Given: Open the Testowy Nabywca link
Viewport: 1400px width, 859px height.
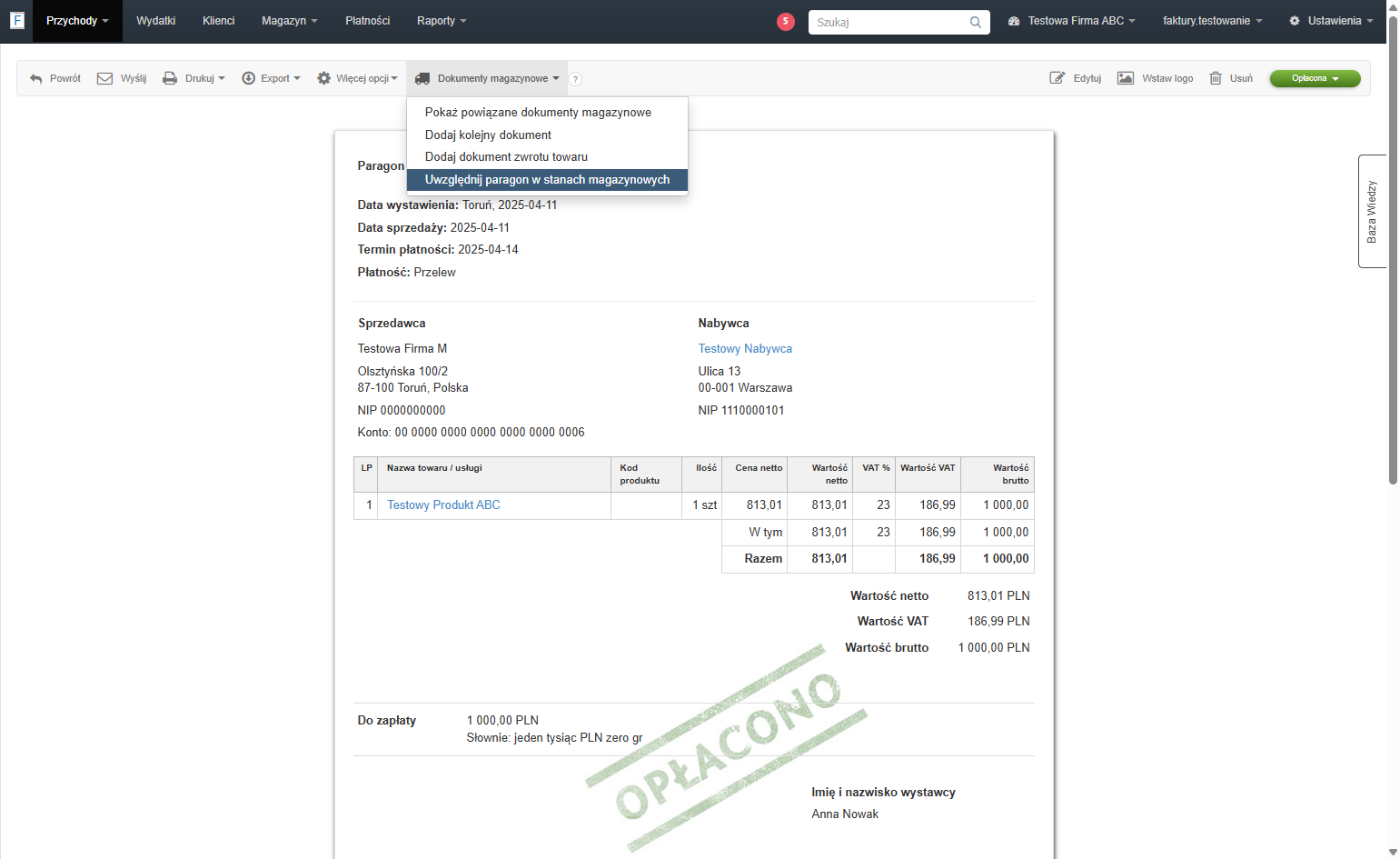Looking at the screenshot, I should [745, 349].
